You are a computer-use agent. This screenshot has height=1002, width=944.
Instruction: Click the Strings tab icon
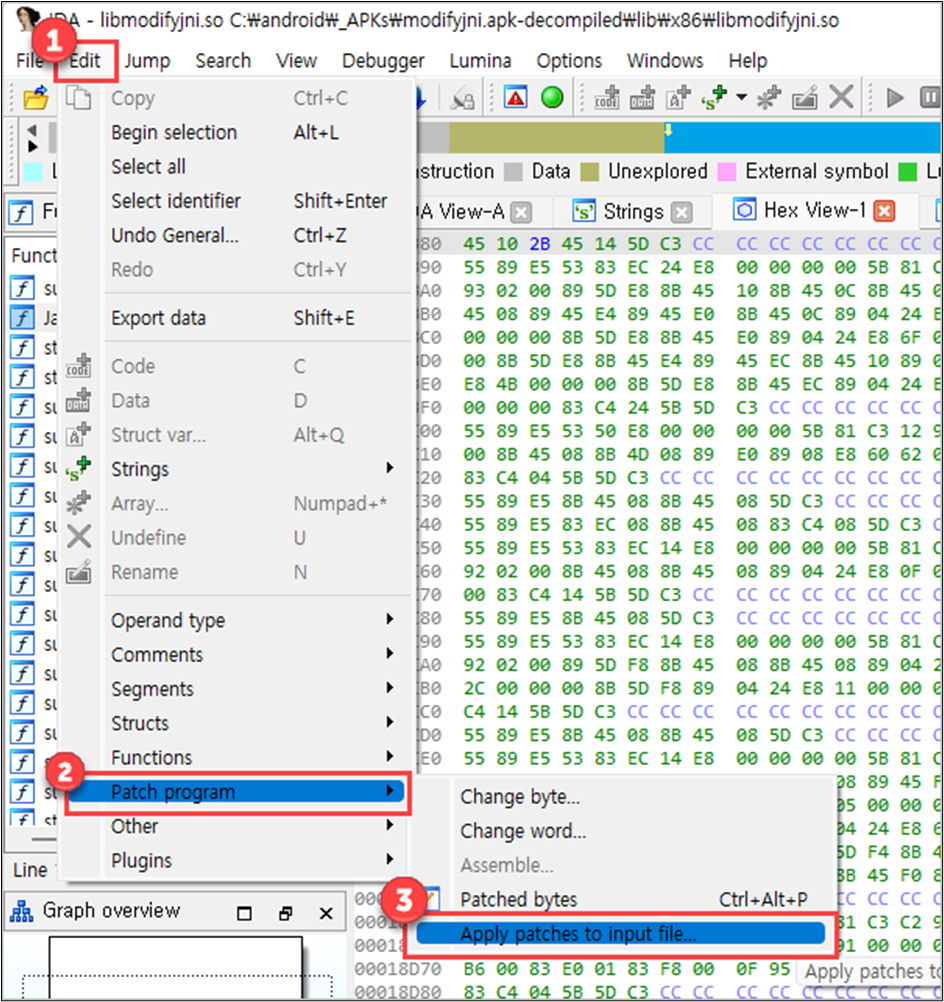[584, 211]
